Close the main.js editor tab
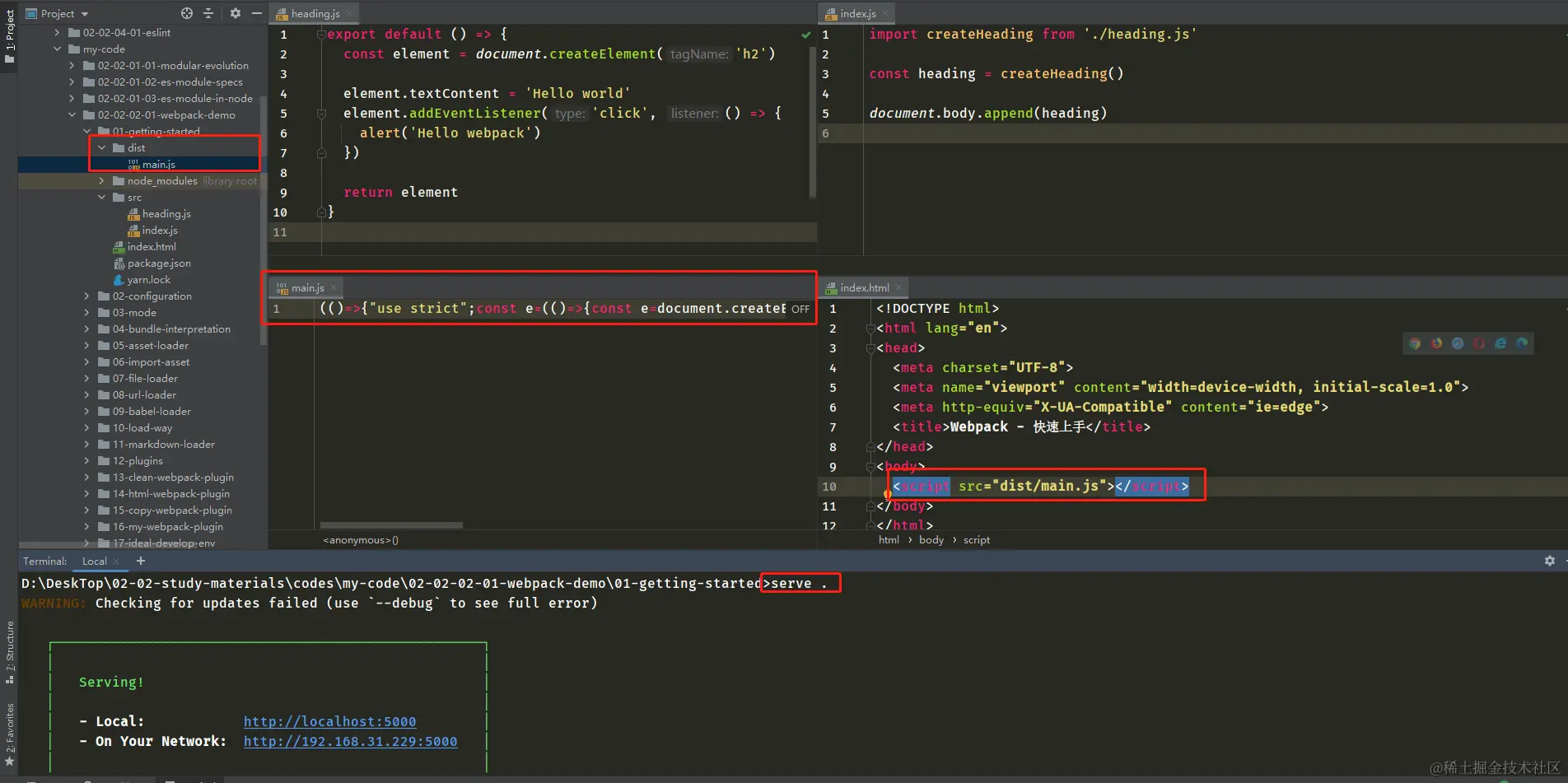 [x=334, y=287]
